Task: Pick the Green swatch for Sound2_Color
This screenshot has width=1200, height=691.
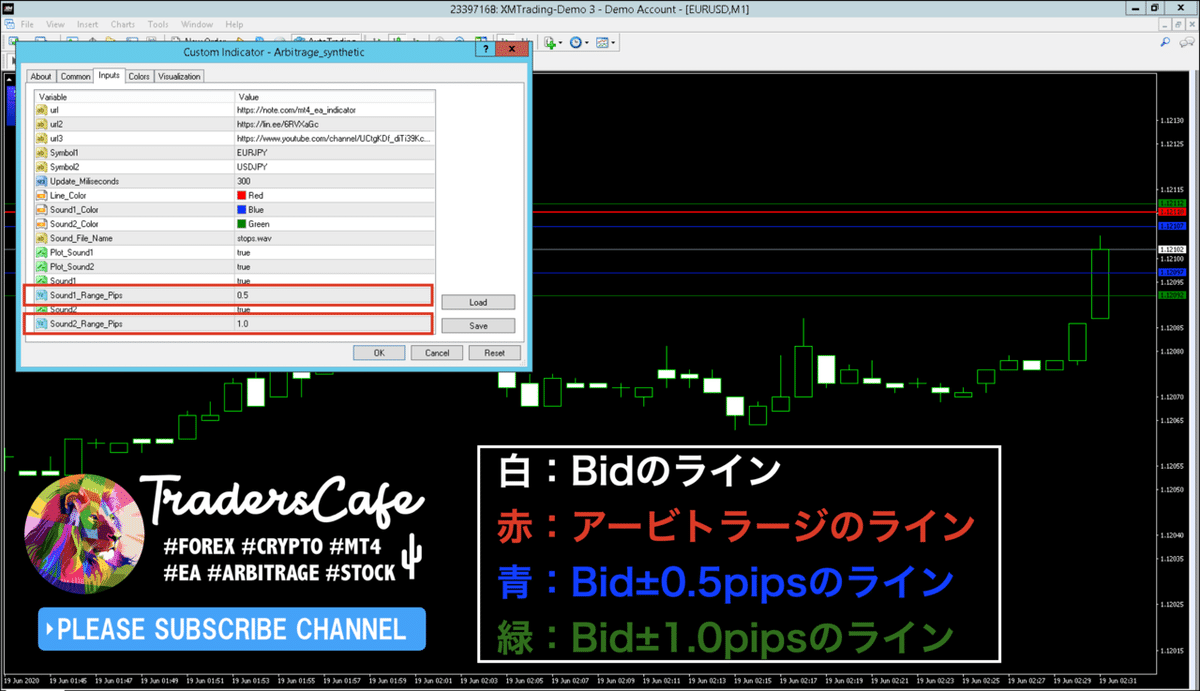Action: click(x=241, y=224)
